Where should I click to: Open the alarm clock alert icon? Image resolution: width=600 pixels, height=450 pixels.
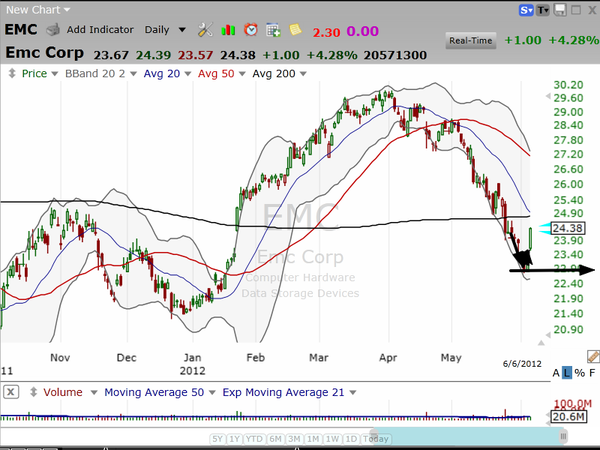coord(251,29)
